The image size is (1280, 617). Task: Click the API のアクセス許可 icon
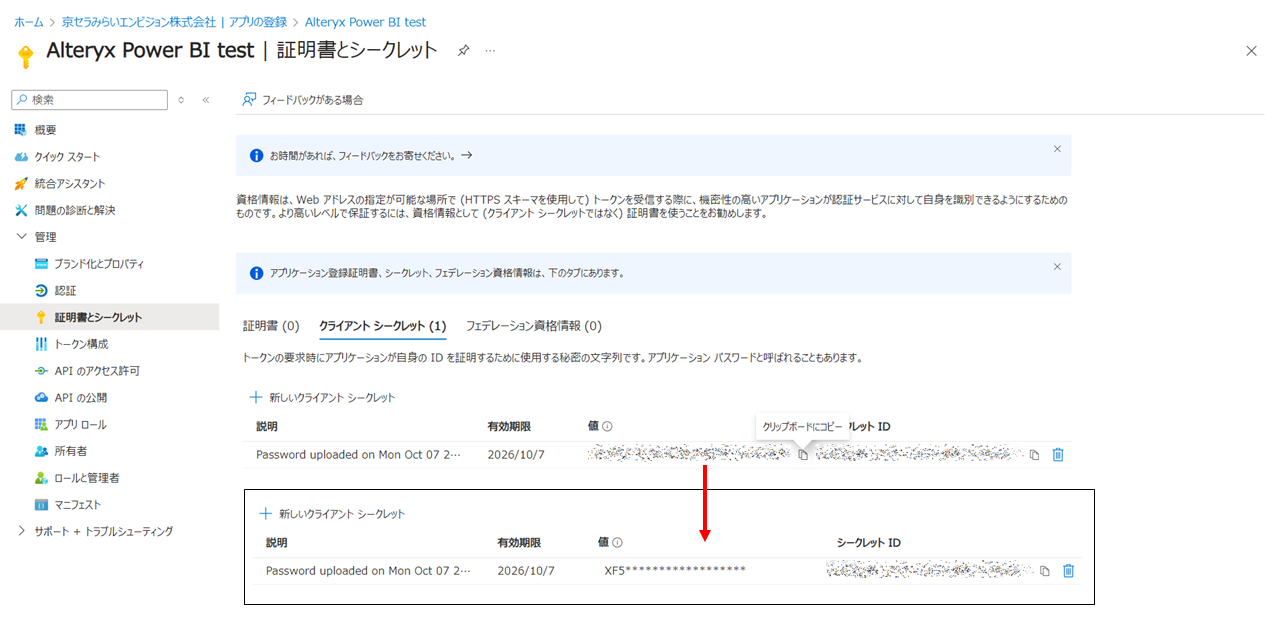[41, 371]
